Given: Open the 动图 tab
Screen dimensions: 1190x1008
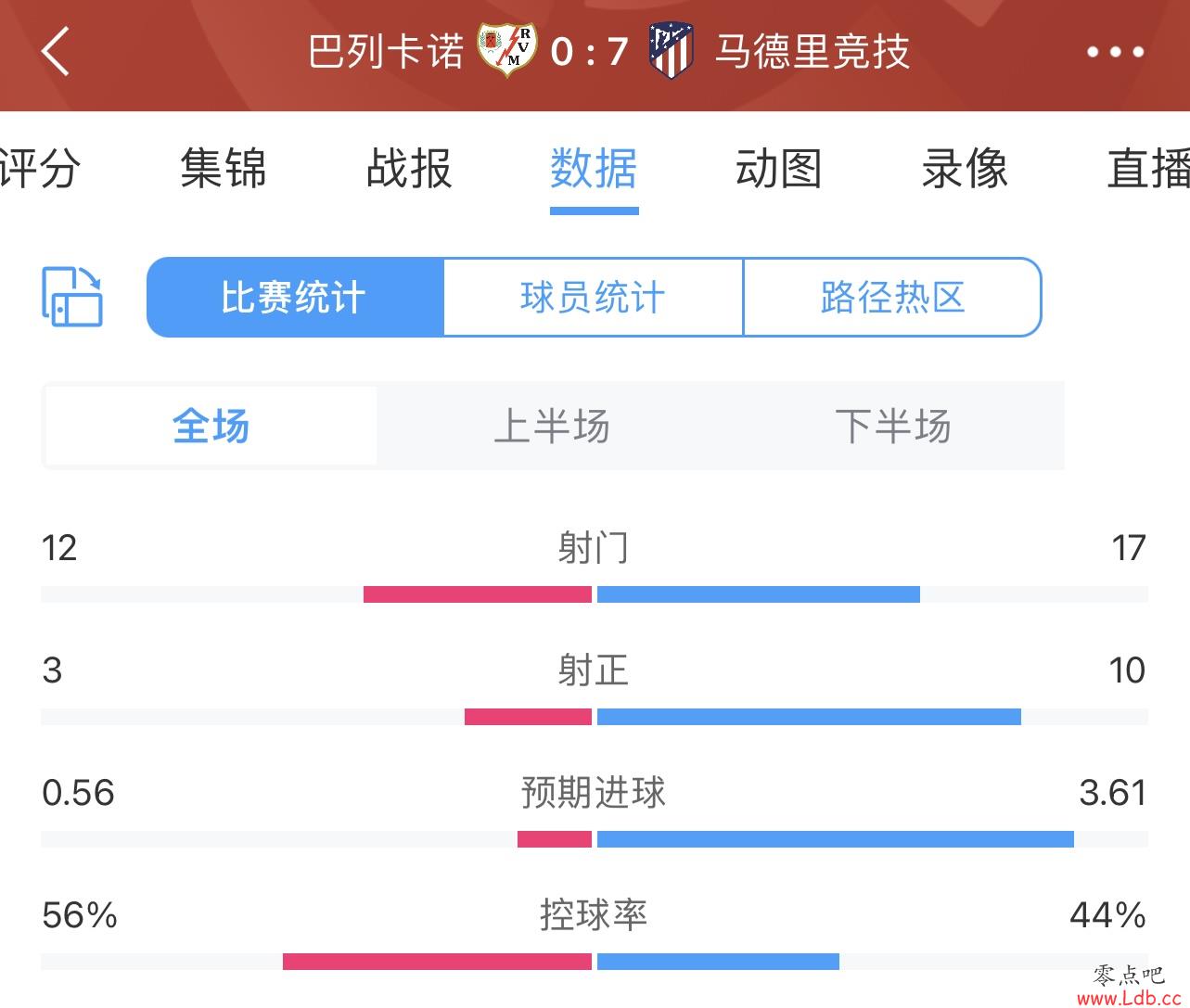Looking at the screenshot, I should pyautogui.click(x=779, y=169).
